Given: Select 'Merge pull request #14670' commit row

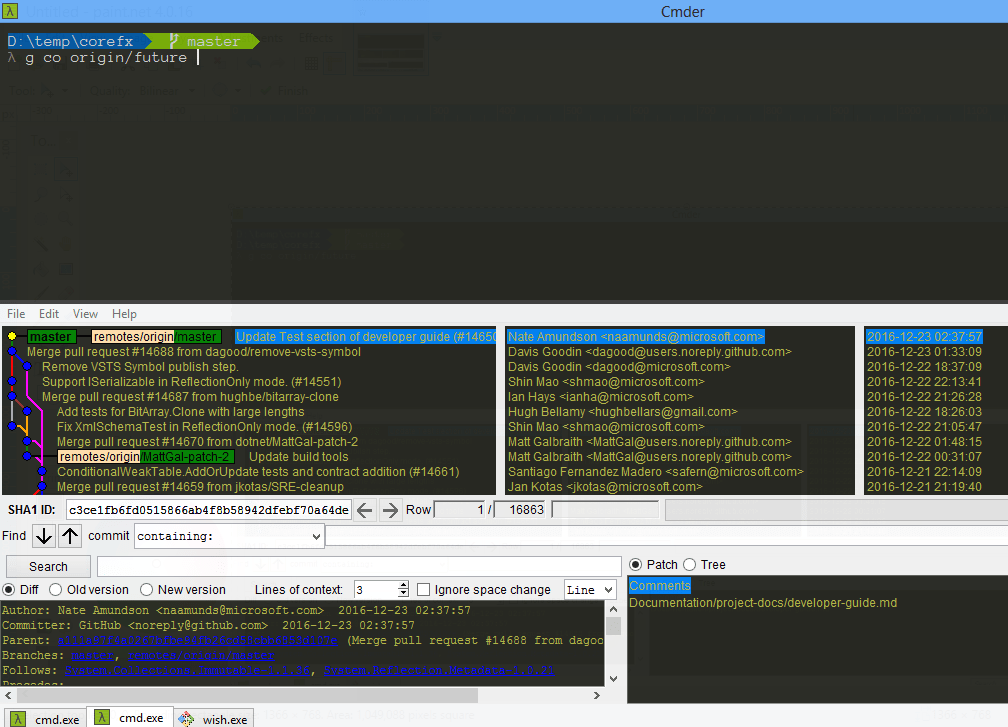Looking at the screenshot, I should pos(208,442).
